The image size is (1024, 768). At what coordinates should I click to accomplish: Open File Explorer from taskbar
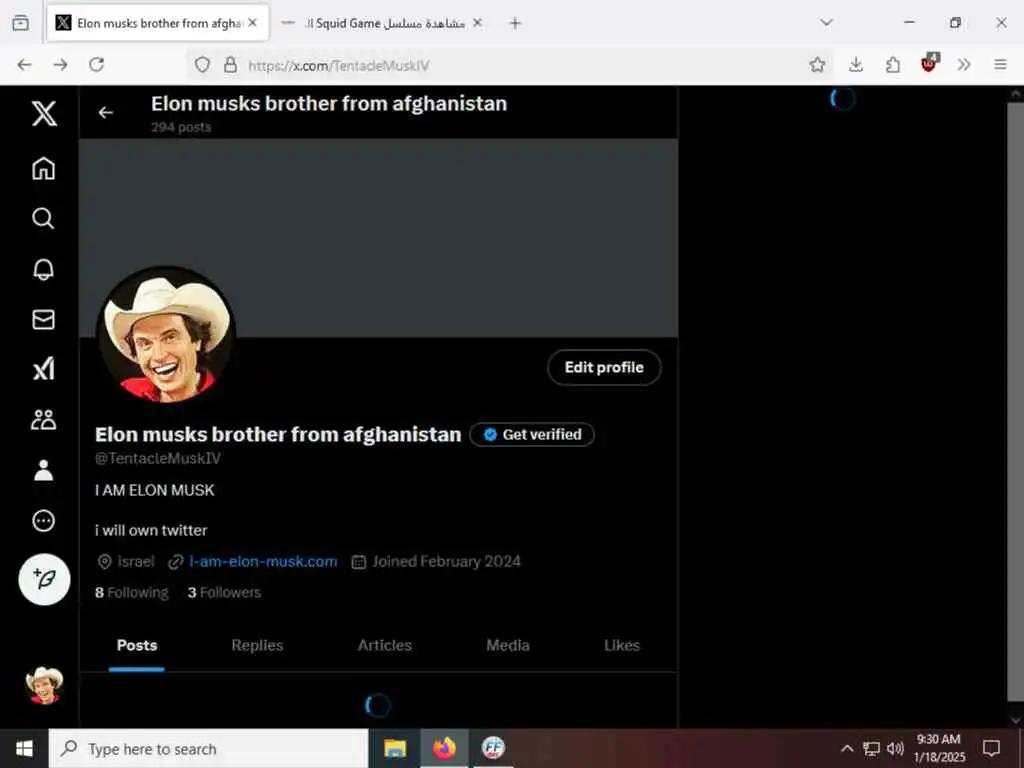pos(394,748)
